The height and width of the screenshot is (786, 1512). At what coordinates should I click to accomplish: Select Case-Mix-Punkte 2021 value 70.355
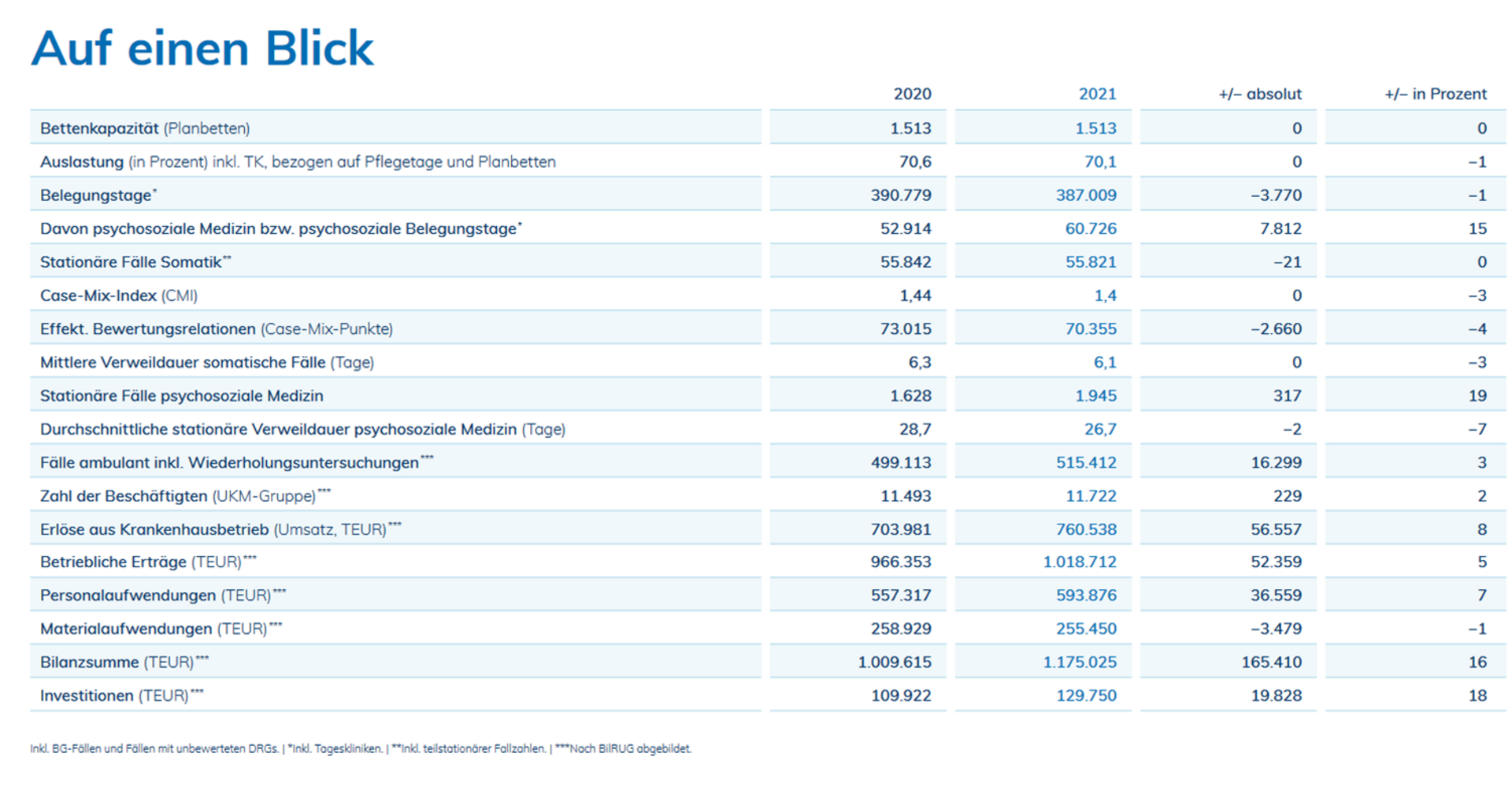1091,329
